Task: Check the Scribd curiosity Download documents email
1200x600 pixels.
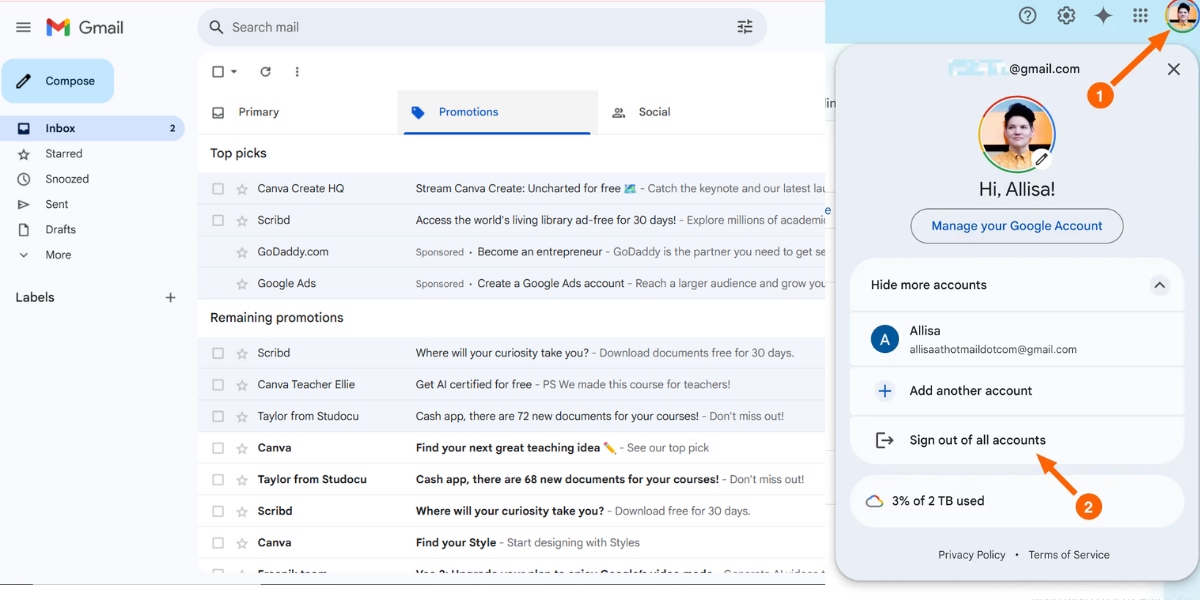Action: pyautogui.click(x=218, y=353)
